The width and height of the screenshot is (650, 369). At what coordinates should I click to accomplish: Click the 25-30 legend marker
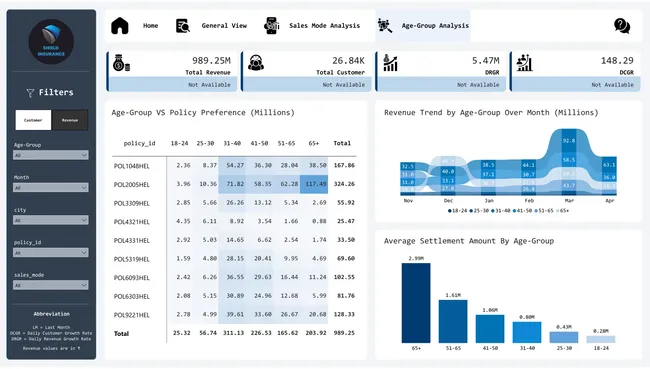[x=471, y=211]
